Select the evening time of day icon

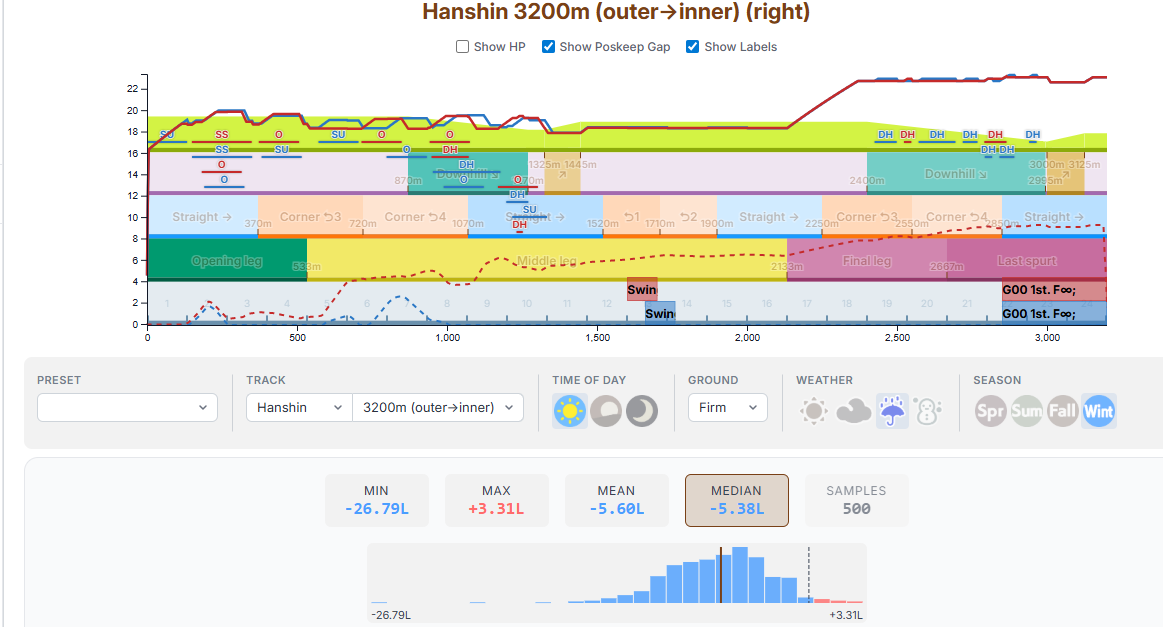point(606,410)
